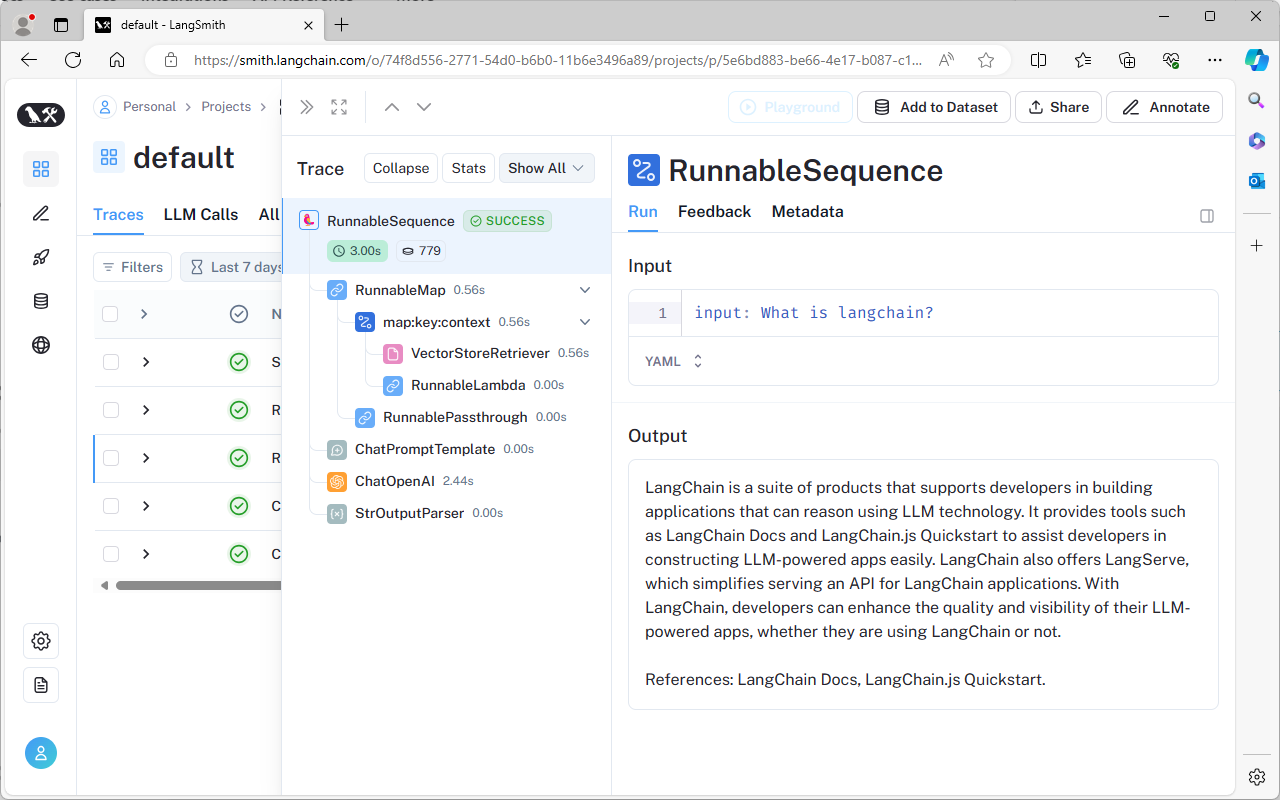Click the browser home button
This screenshot has height=800, width=1280.
[117, 60]
